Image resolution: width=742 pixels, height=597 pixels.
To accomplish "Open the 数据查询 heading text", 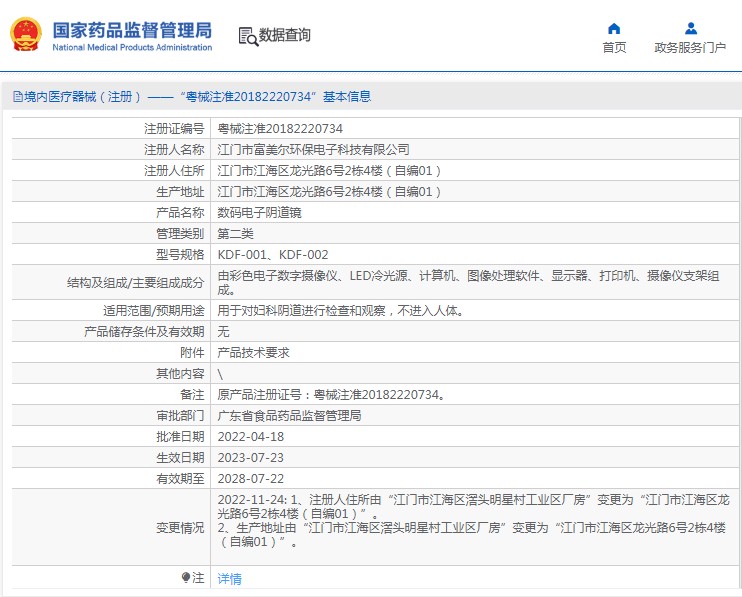I will coord(285,35).
